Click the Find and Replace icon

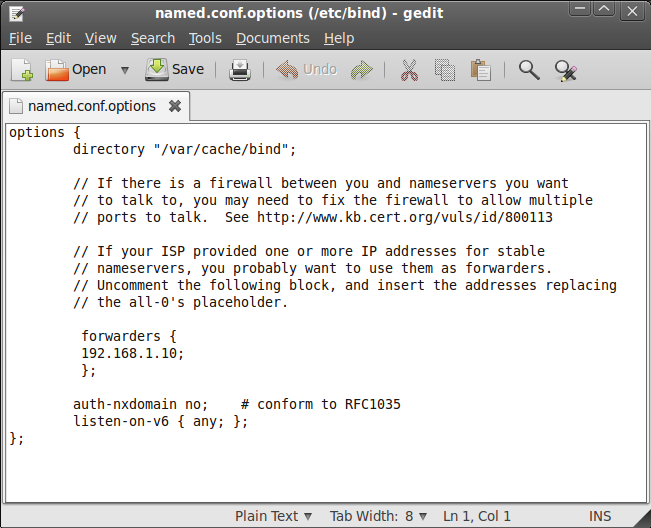point(565,71)
